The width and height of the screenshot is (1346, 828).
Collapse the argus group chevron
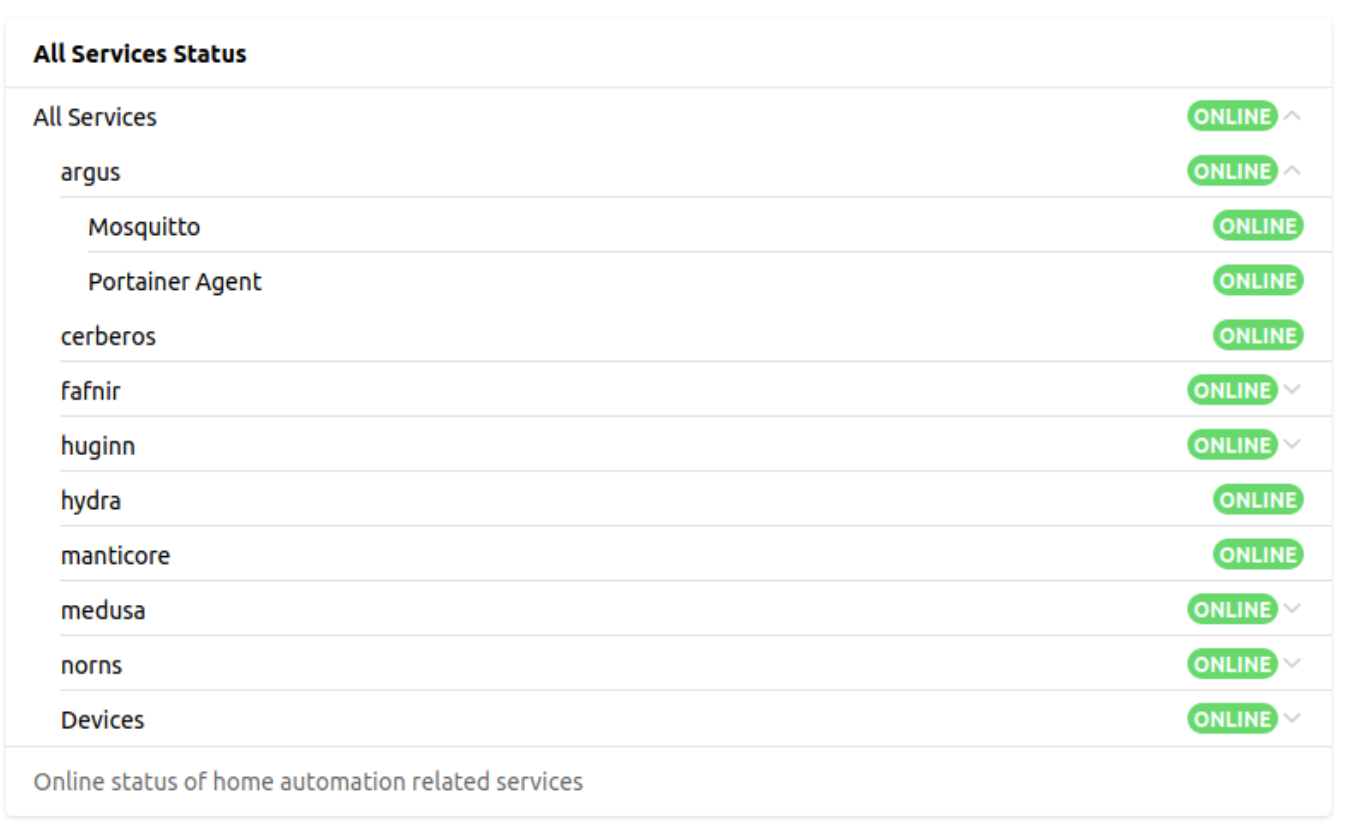(x=1292, y=171)
